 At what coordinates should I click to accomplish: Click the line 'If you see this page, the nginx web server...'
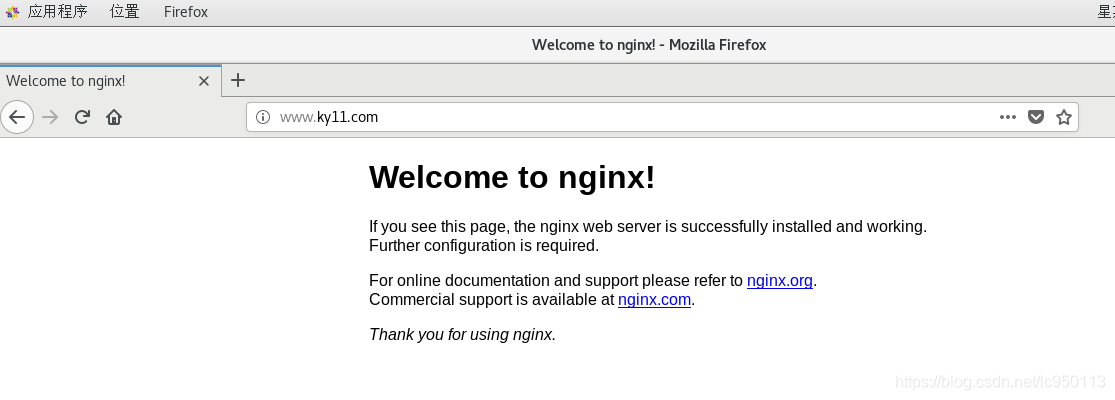coord(648,227)
